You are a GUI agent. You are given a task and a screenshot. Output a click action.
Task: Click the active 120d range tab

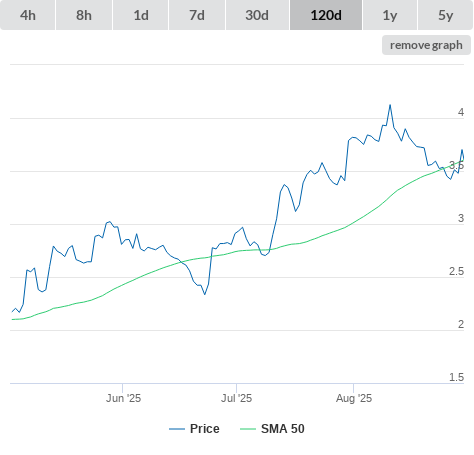point(326,15)
